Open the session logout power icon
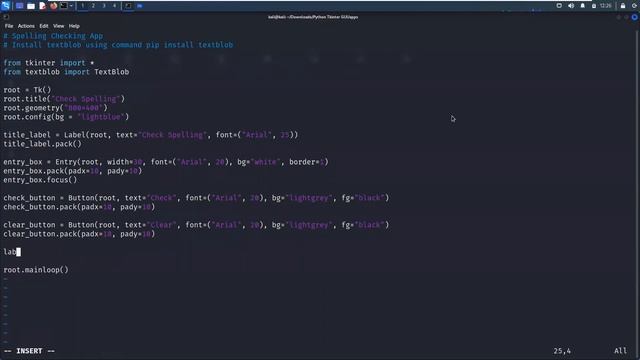The image size is (640, 360). click(x=635, y=6)
